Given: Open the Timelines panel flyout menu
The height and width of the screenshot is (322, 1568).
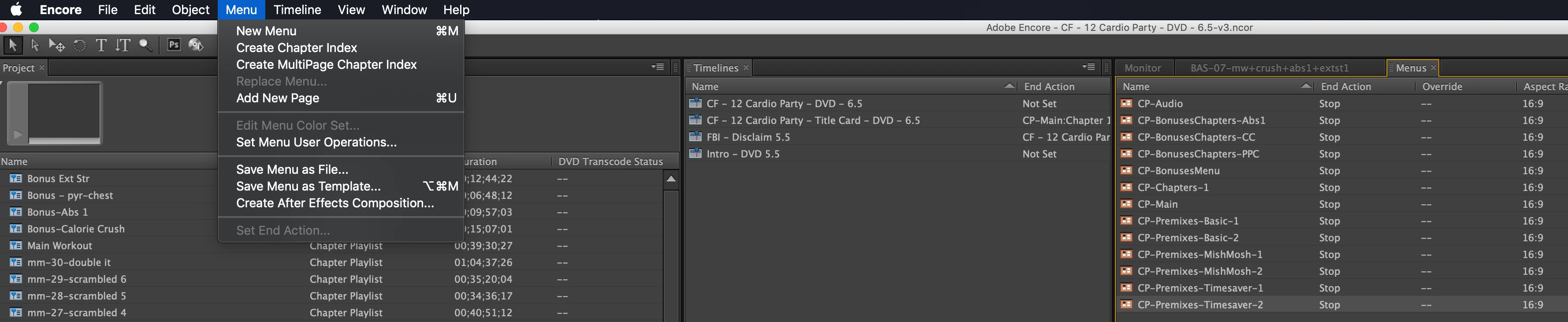Looking at the screenshot, I should point(1089,67).
